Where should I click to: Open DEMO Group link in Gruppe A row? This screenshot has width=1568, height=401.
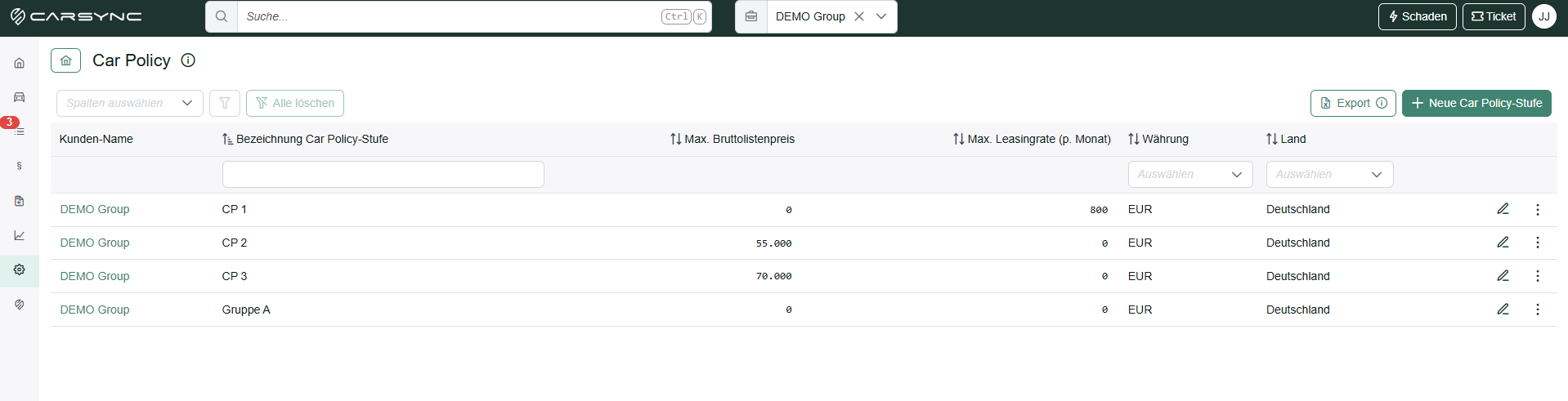click(95, 310)
